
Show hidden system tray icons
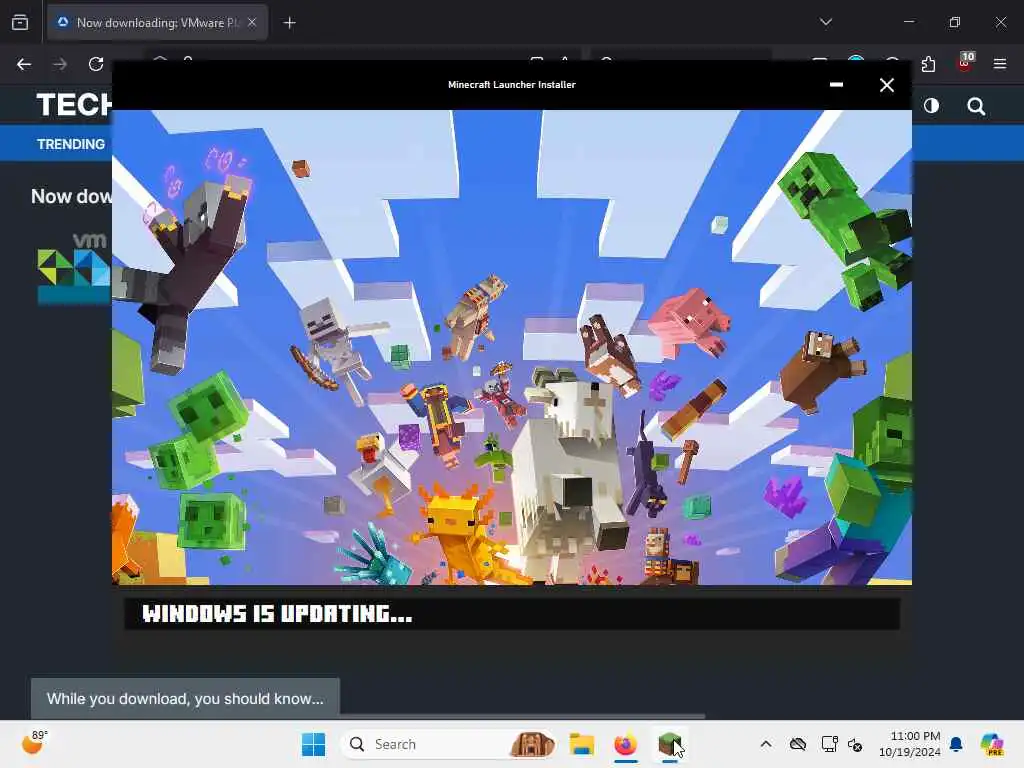pyautogui.click(x=766, y=744)
